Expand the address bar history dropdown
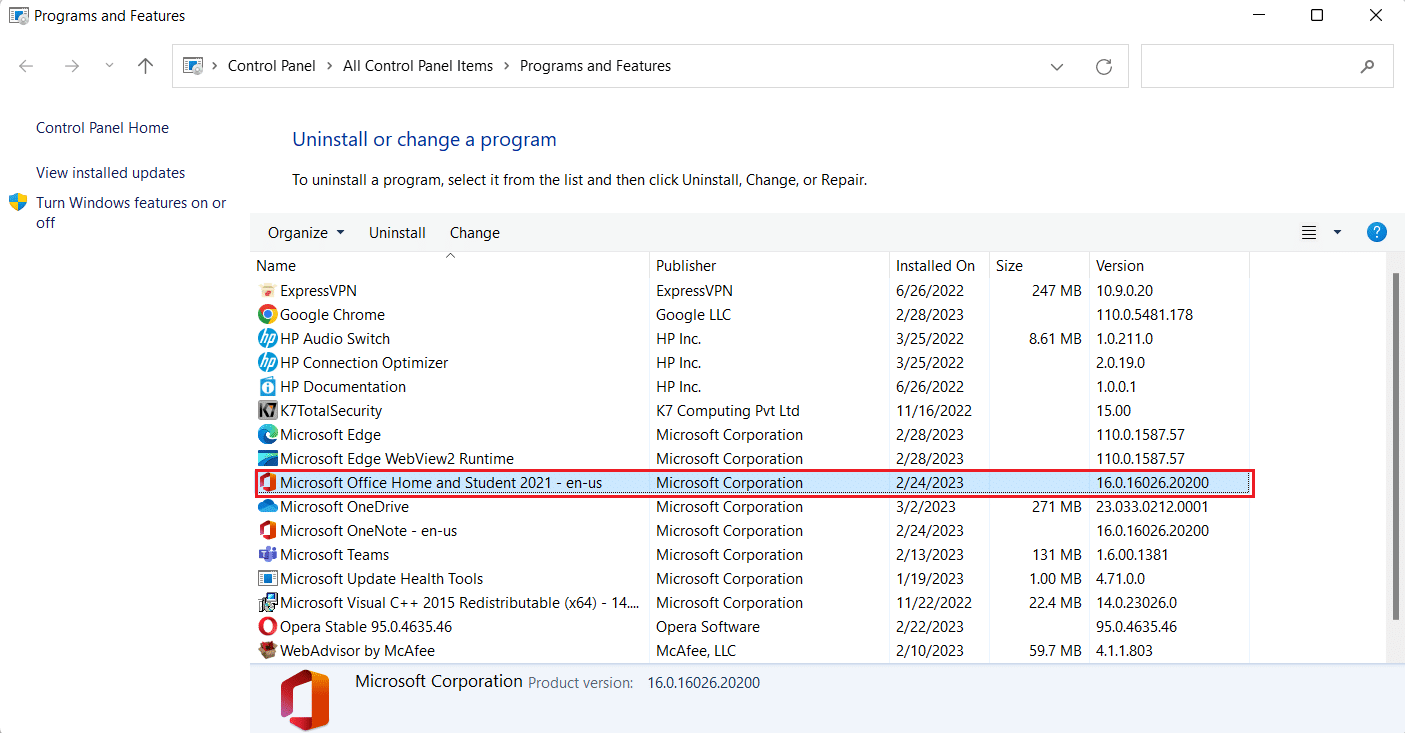The height and width of the screenshot is (733, 1405). point(1057,66)
